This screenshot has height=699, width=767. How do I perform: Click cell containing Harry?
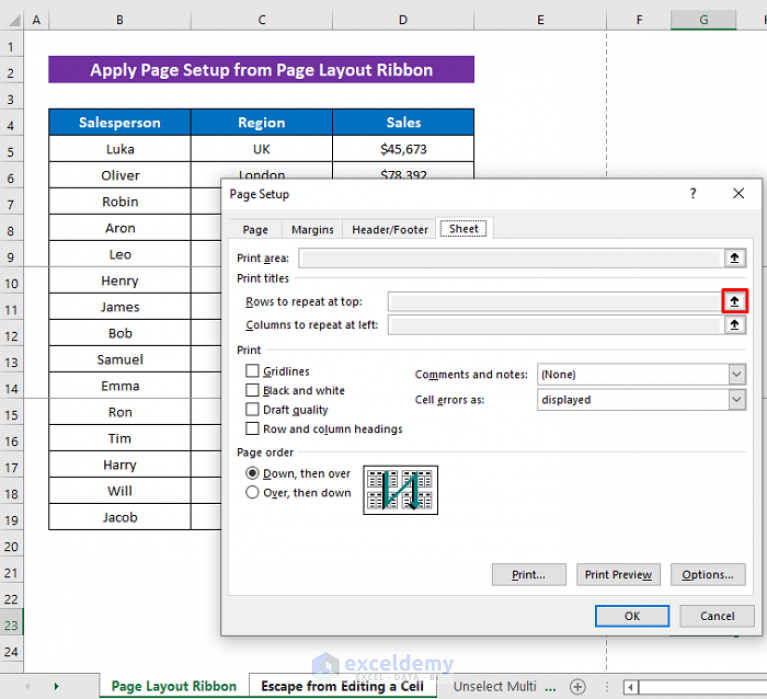(x=119, y=464)
